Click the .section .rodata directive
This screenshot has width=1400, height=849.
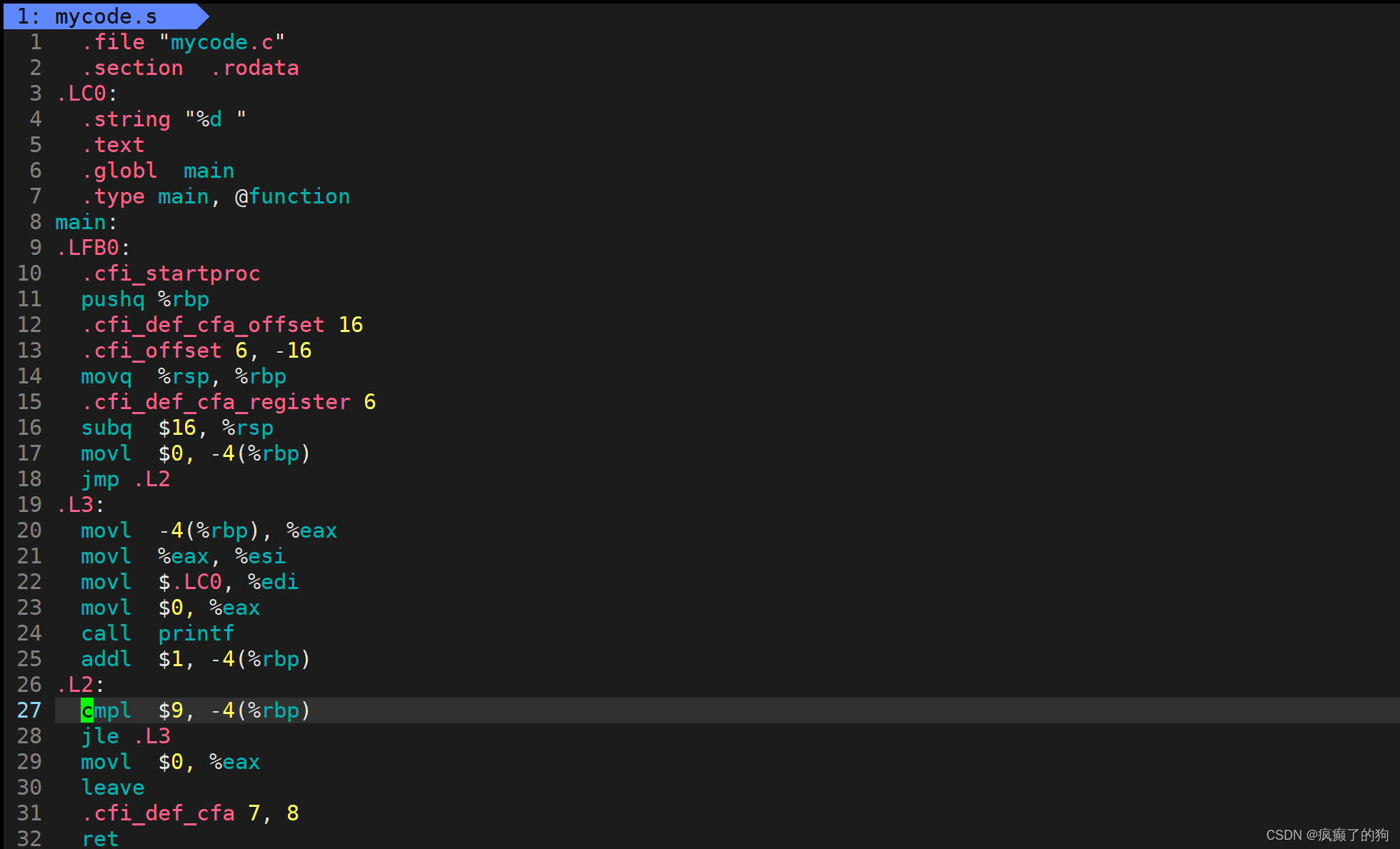(190, 68)
